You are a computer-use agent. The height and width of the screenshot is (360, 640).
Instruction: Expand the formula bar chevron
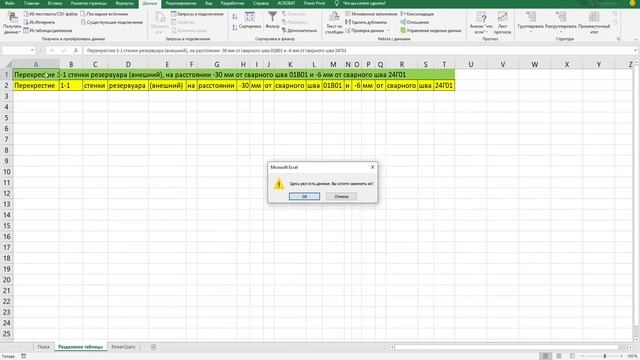point(635,51)
